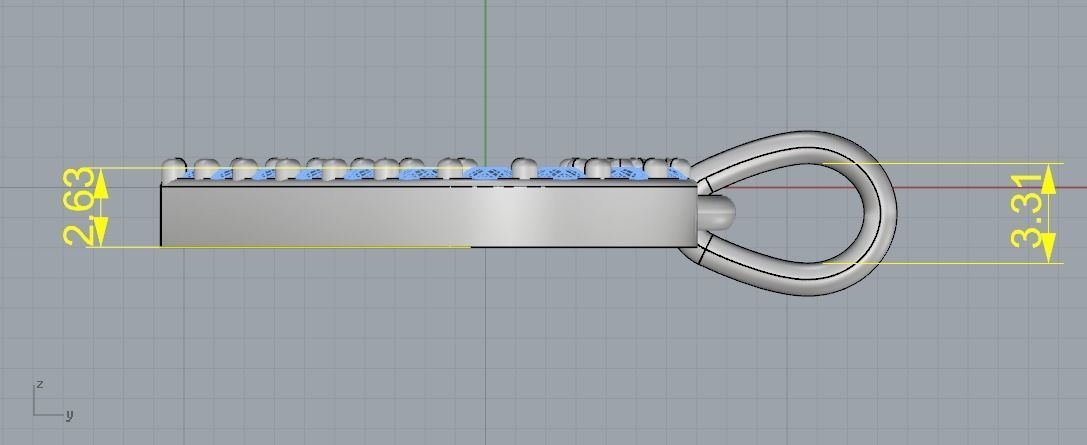This screenshot has width=1087, height=445.
Task: Click the round connector peg next to the bail
Action: click(x=716, y=213)
